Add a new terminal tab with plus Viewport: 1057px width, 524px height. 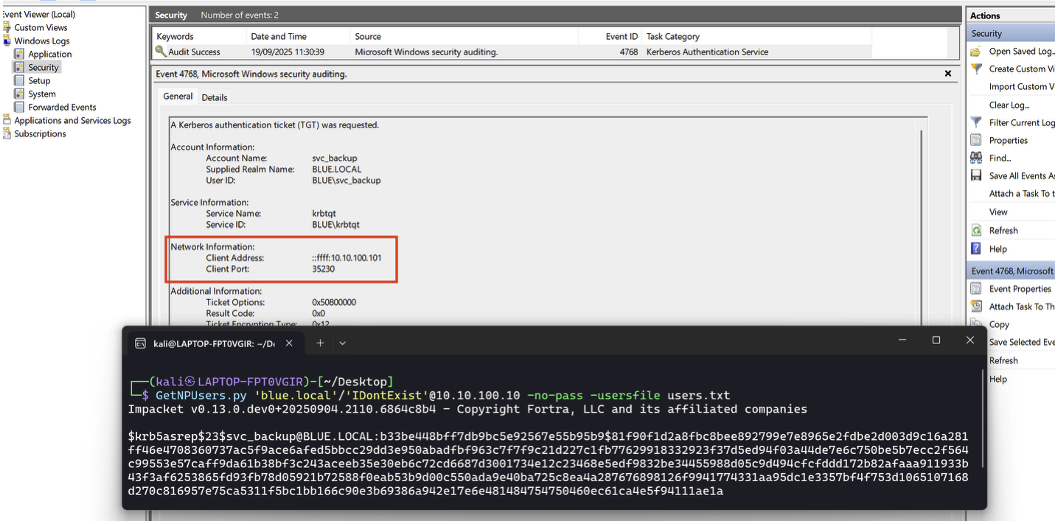click(320, 343)
